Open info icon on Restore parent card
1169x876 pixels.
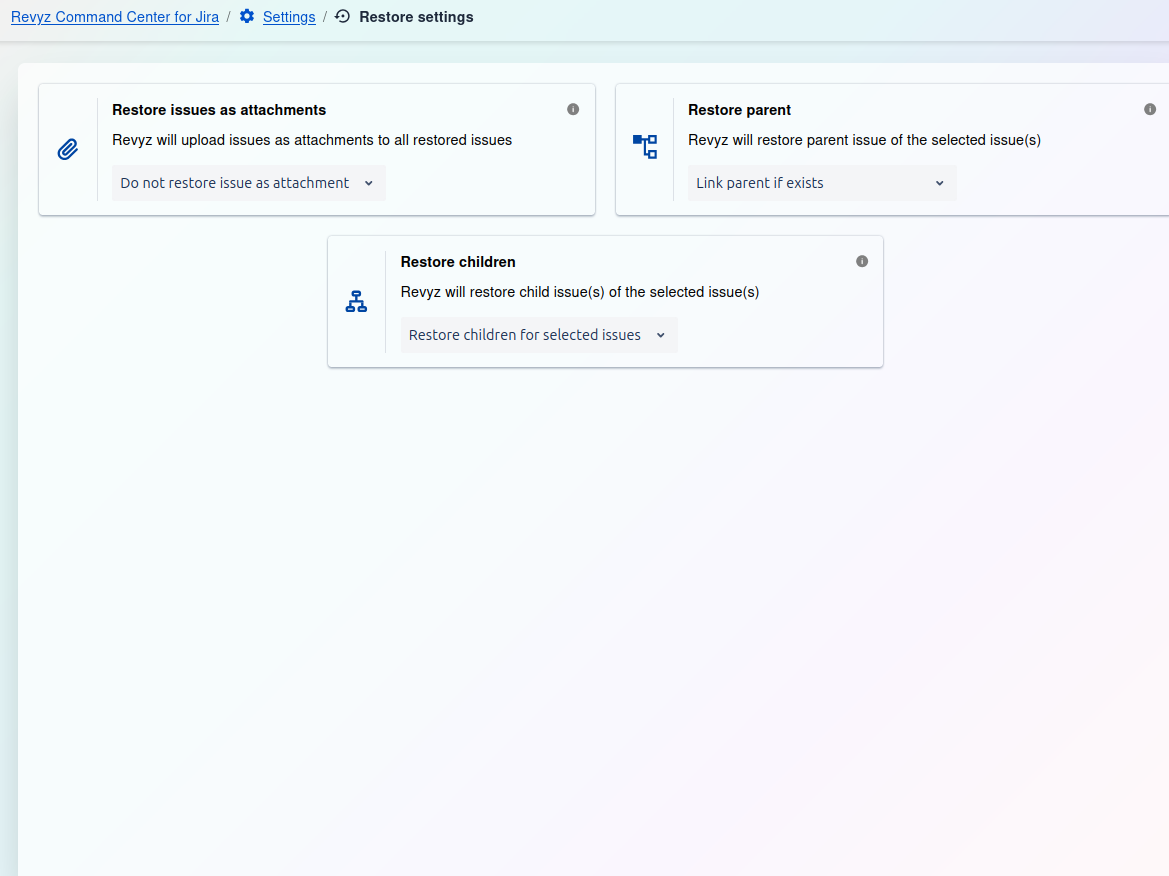[1150, 109]
